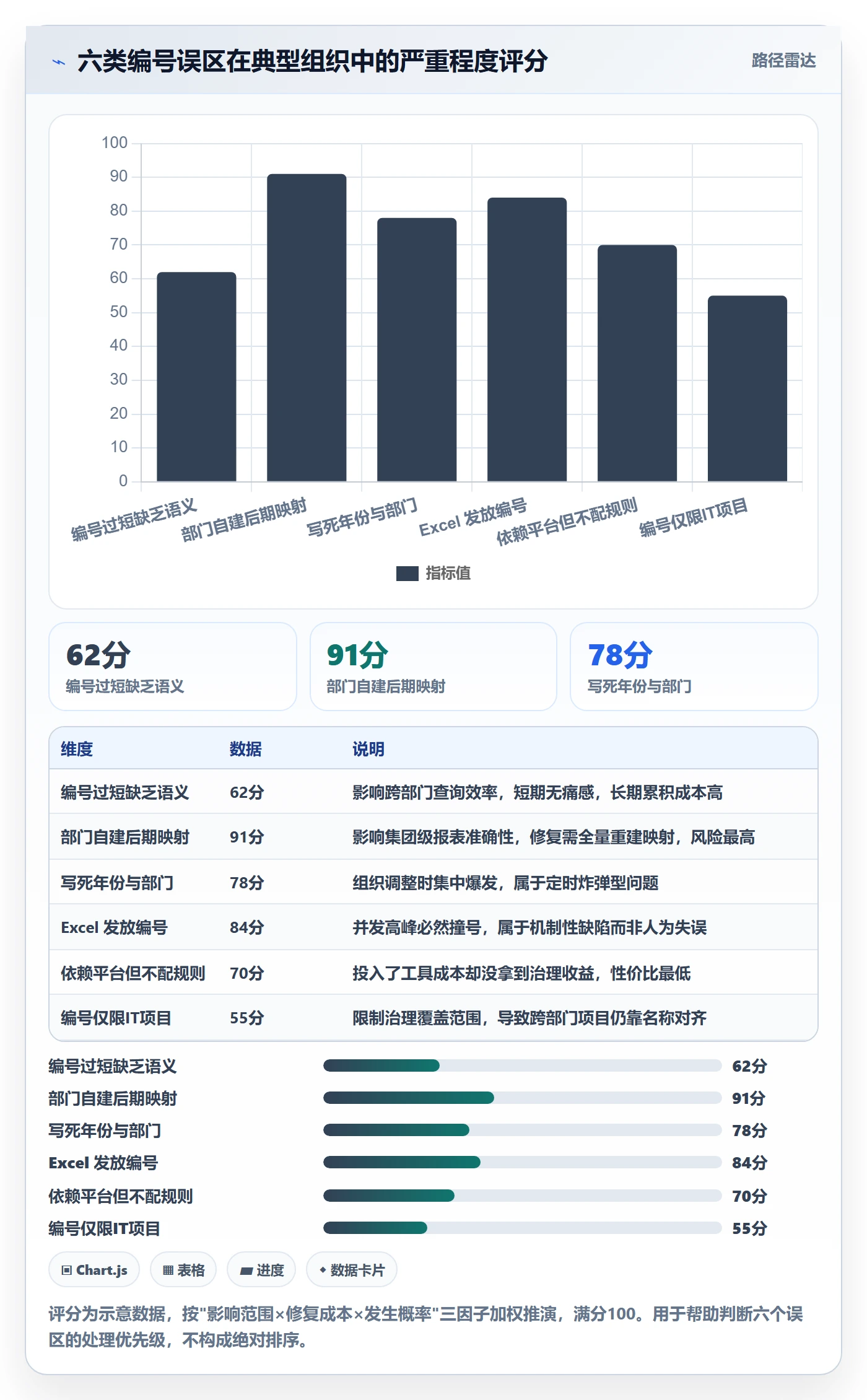Click the 编号过短缺乏语义 progress bar
The image size is (867, 1400).
click(x=522, y=1065)
